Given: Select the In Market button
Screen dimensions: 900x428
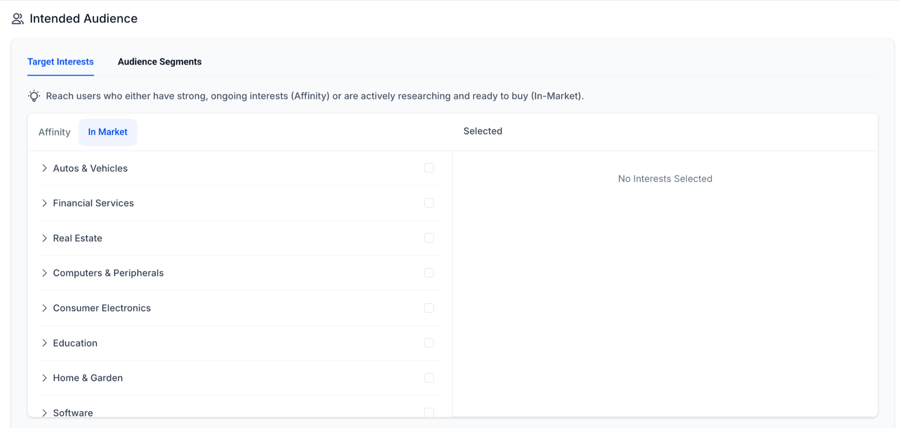Looking at the screenshot, I should click(x=107, y=132).
